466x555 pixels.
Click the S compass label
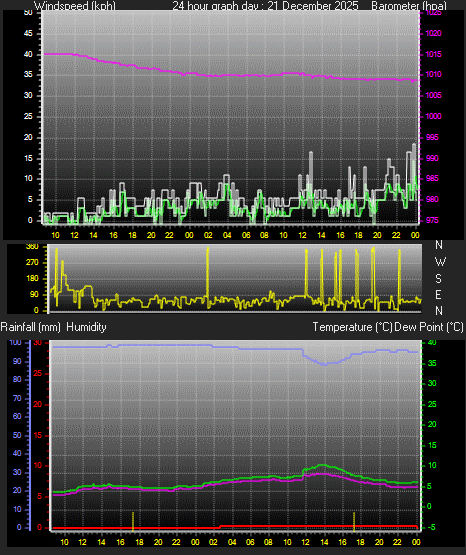(438, 279)
